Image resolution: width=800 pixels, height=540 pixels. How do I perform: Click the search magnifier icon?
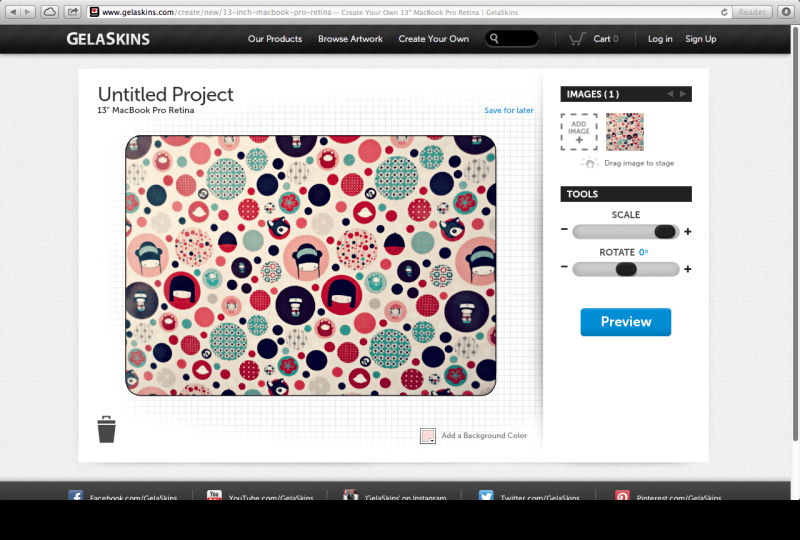494,38
